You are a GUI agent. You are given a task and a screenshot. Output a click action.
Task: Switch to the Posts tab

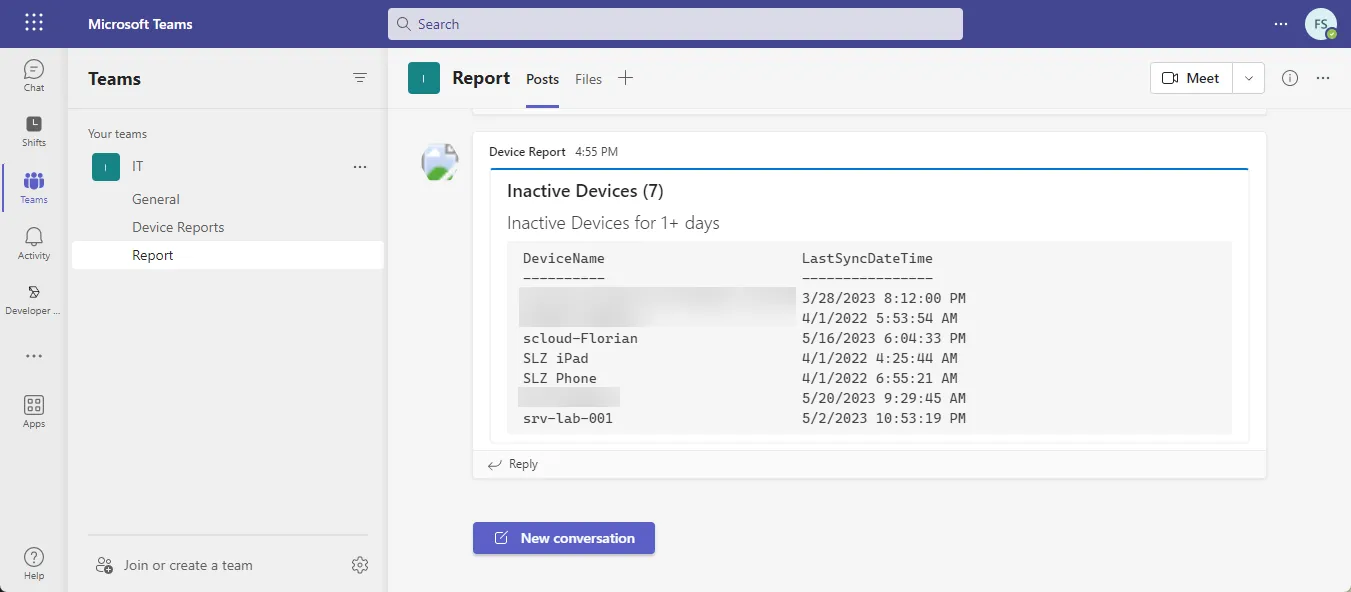(x=542, y=79)
